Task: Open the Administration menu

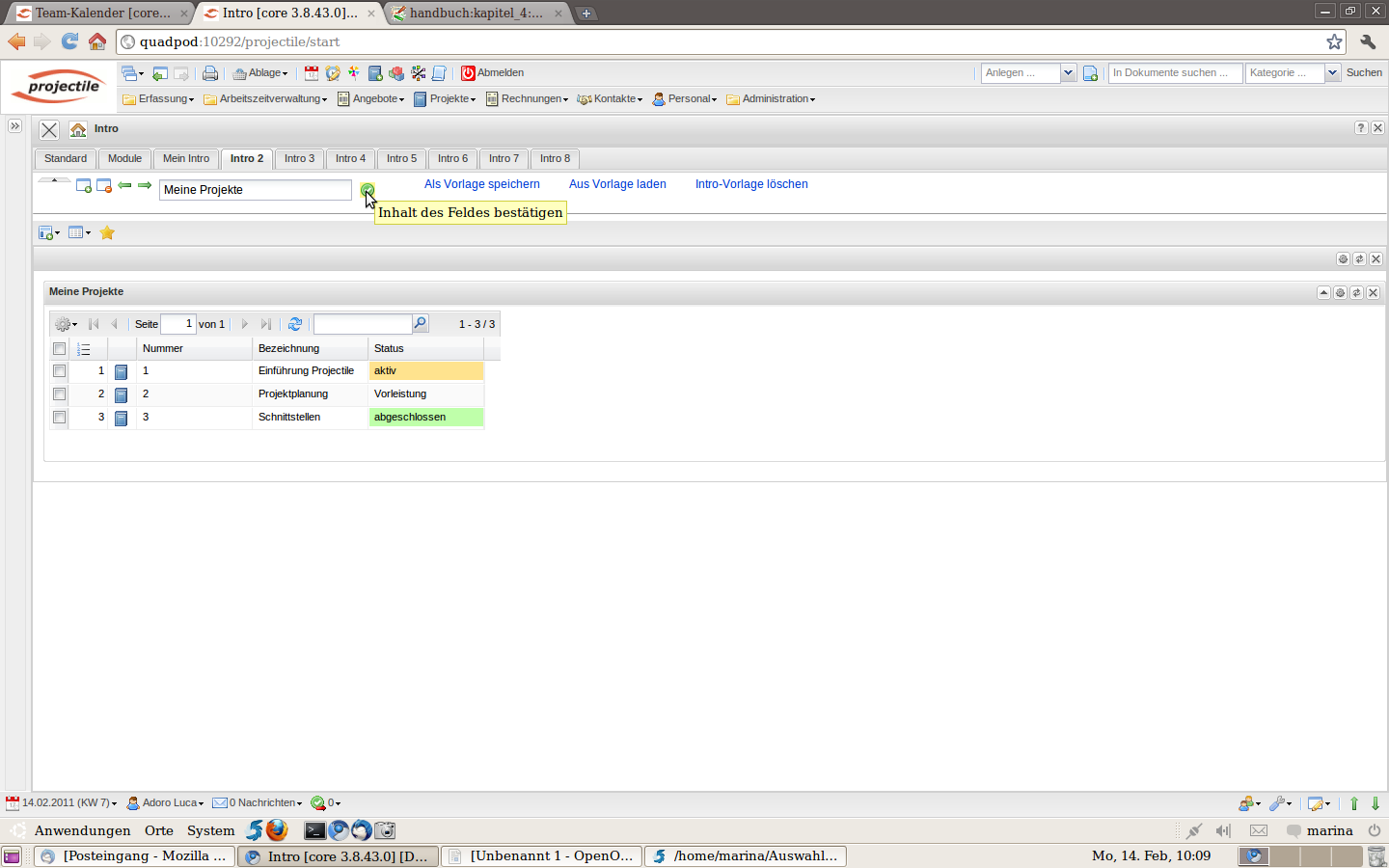Action: pyautogui.click(x=771, y=99)
